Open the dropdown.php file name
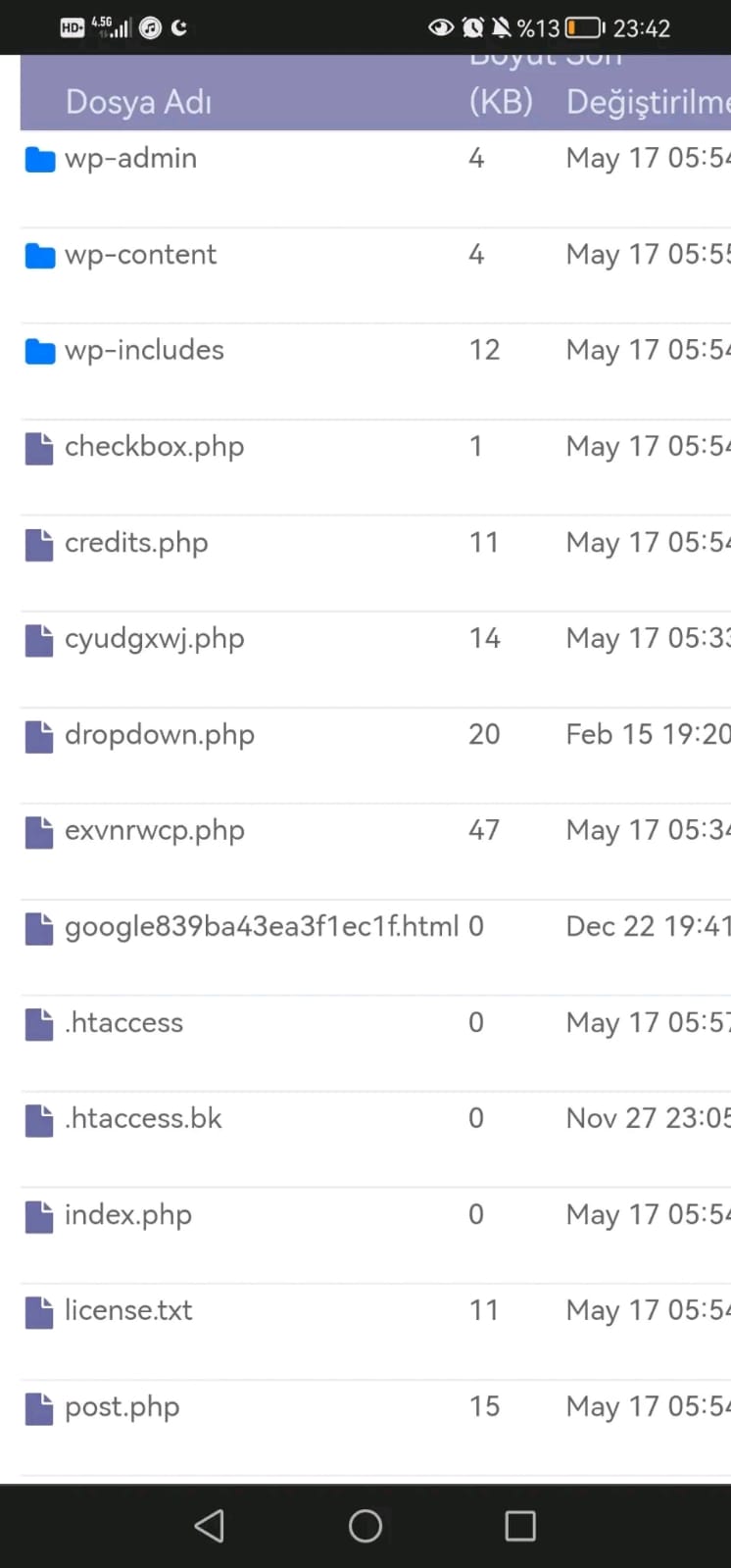 [160, 735]
